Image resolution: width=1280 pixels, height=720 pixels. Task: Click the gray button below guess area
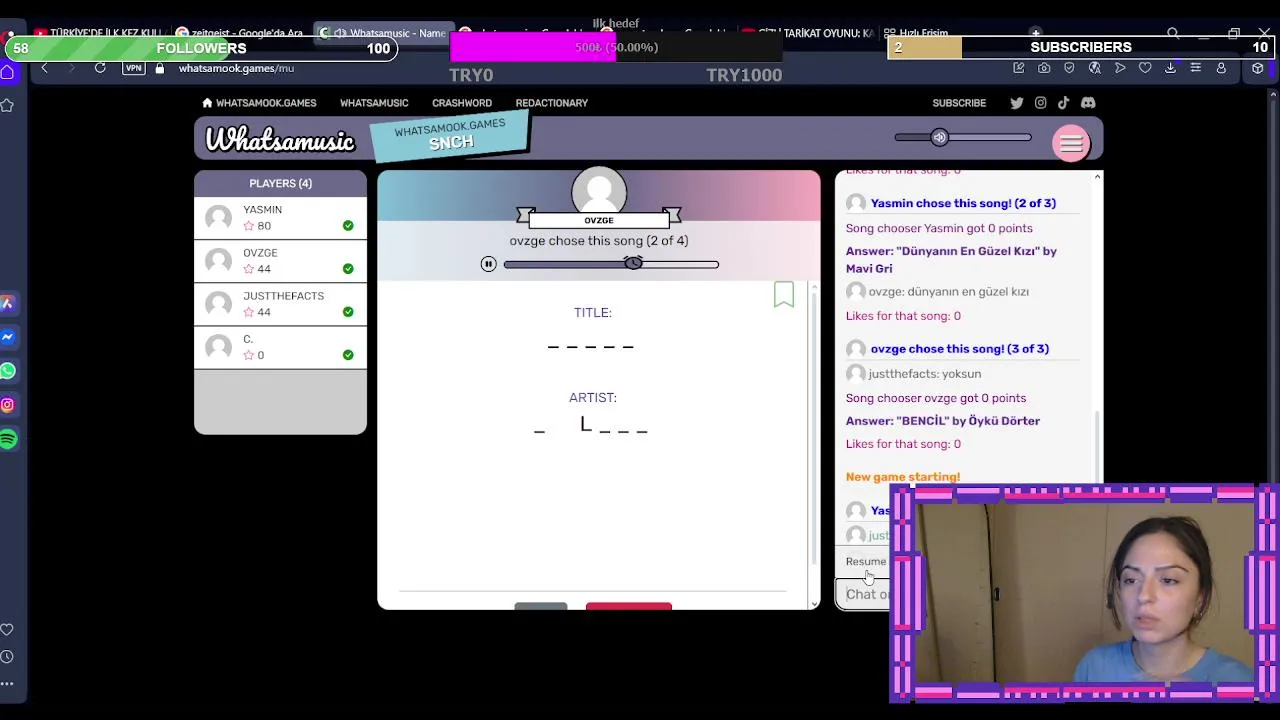click(x=541, y=606)
